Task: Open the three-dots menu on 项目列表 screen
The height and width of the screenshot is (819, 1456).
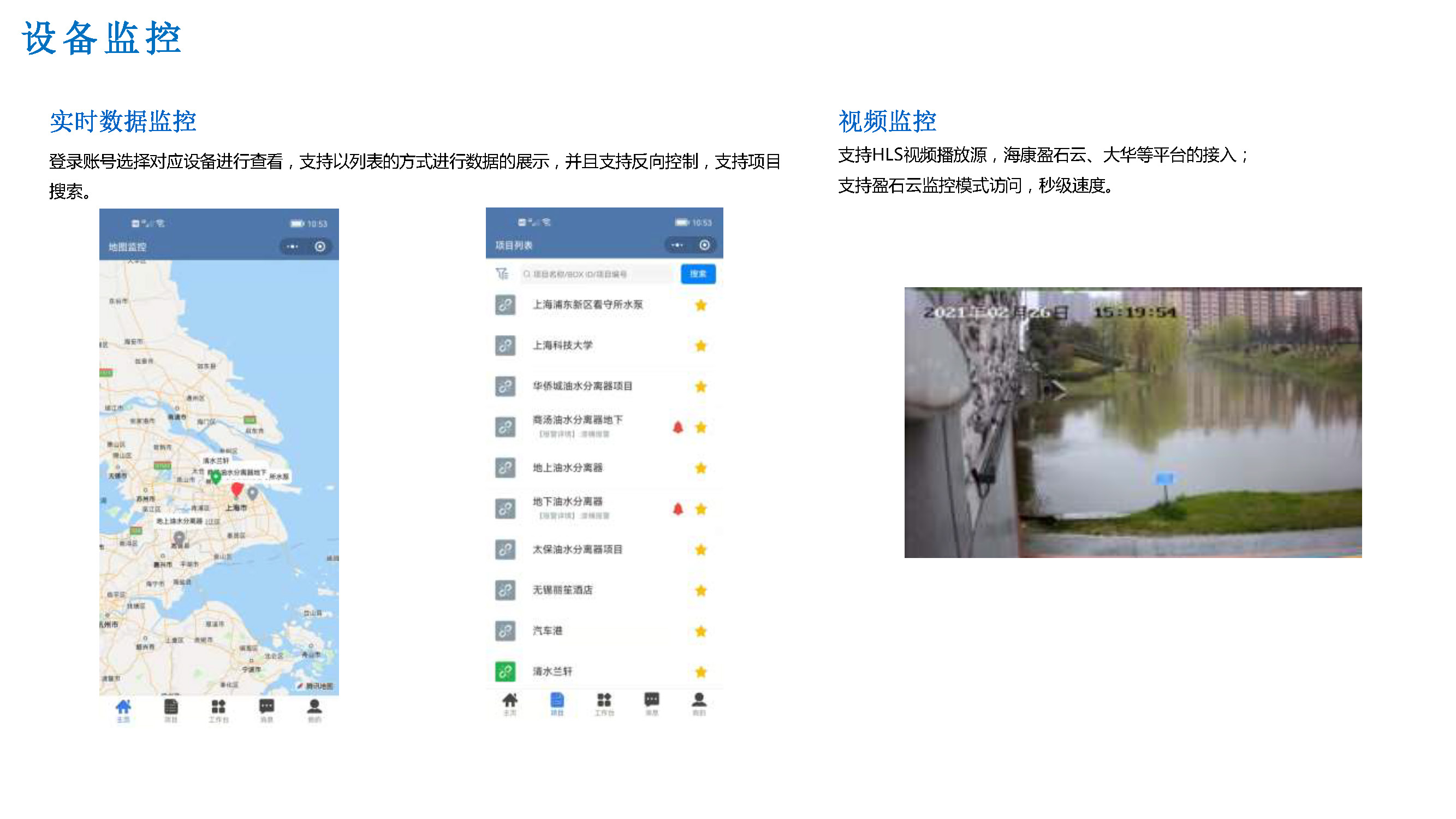Action: [x=677, y=245]
